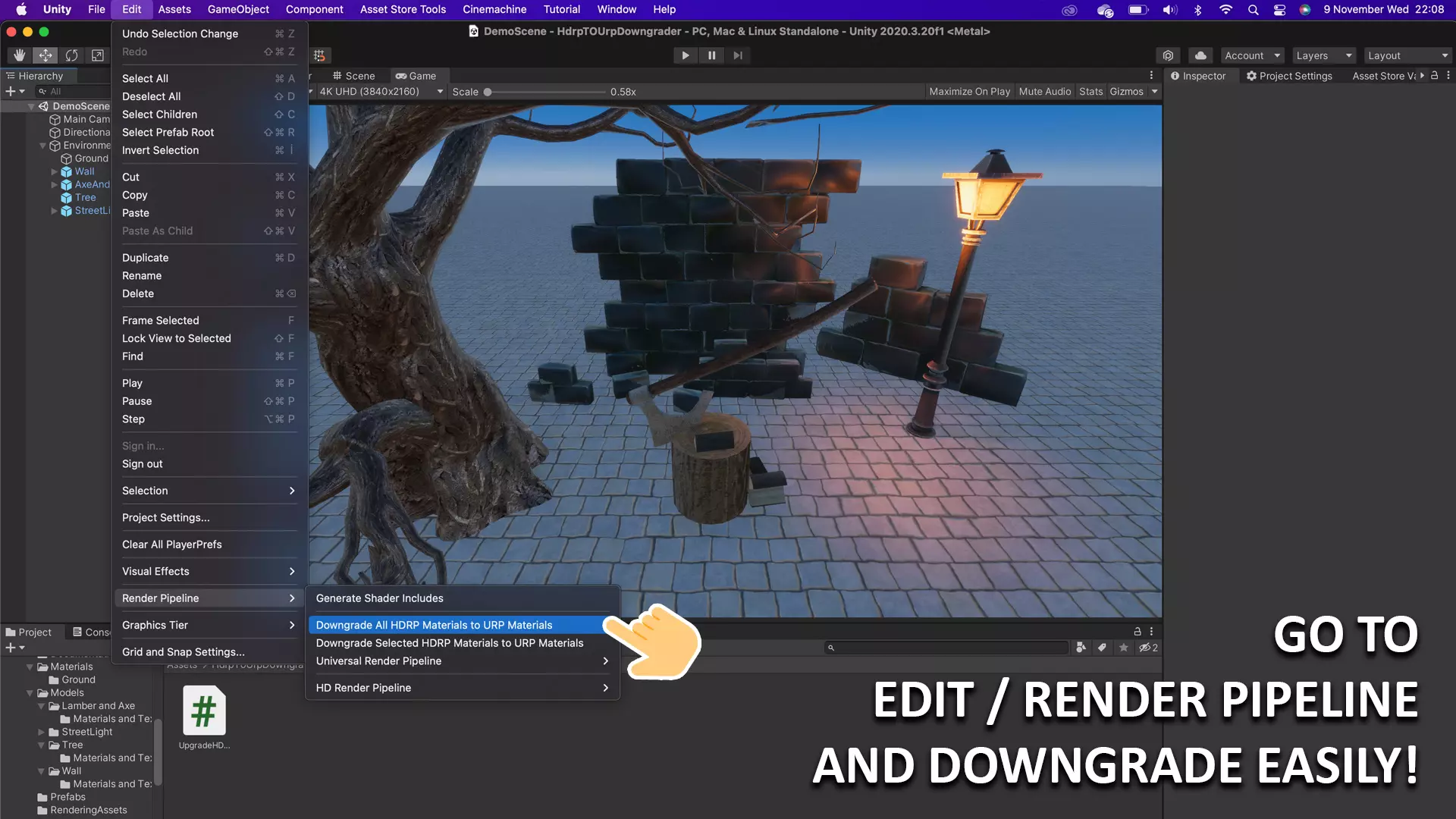Collapse the Models folder in Project tree

30,693
